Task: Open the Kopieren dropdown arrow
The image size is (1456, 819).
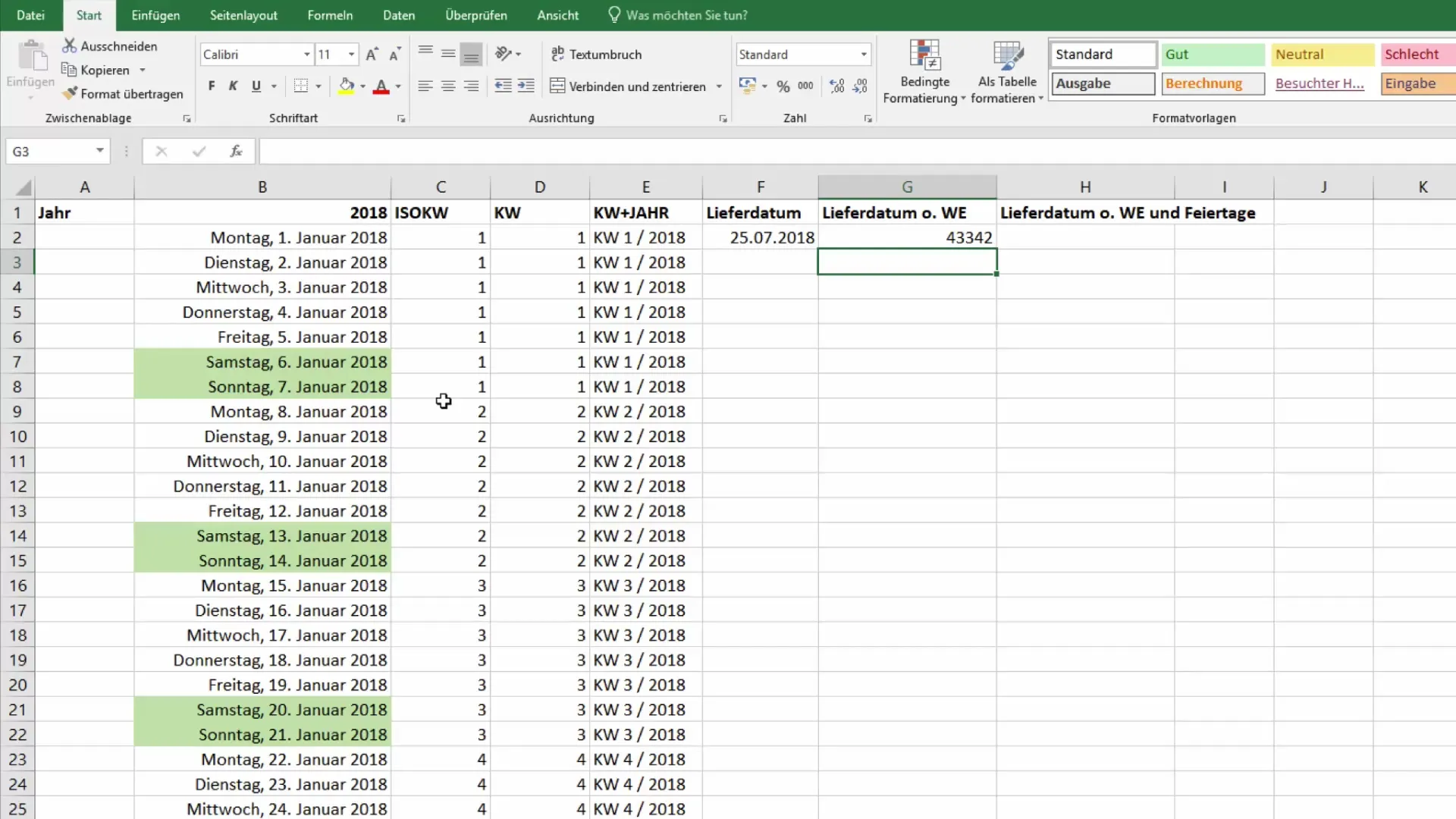Action: click(142, 70)
